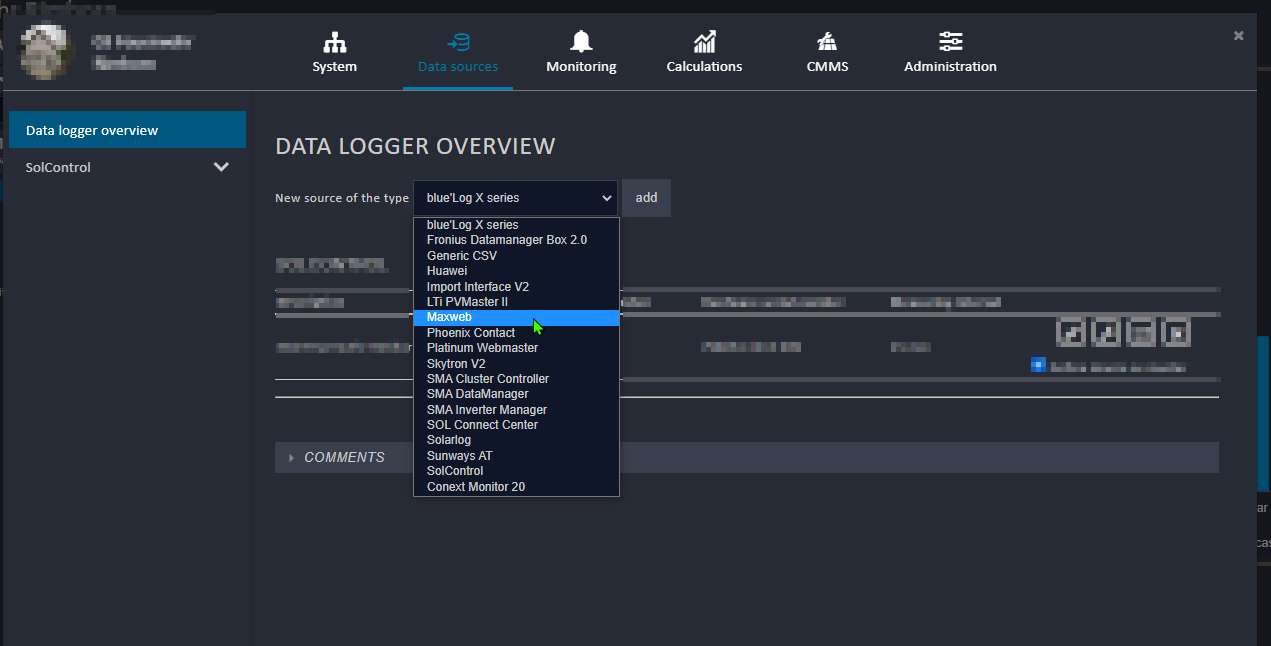This screenshot has width=1271, height=646.
Task: Go to the Calculations tab
Action: point(704,53)
